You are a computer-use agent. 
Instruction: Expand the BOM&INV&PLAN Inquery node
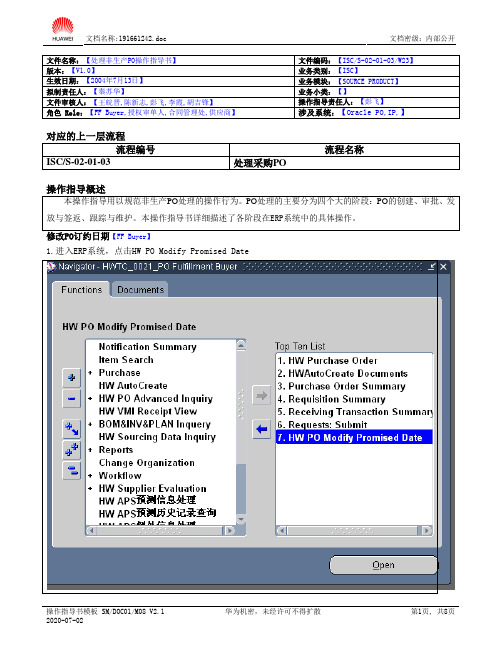click(90, 424)
